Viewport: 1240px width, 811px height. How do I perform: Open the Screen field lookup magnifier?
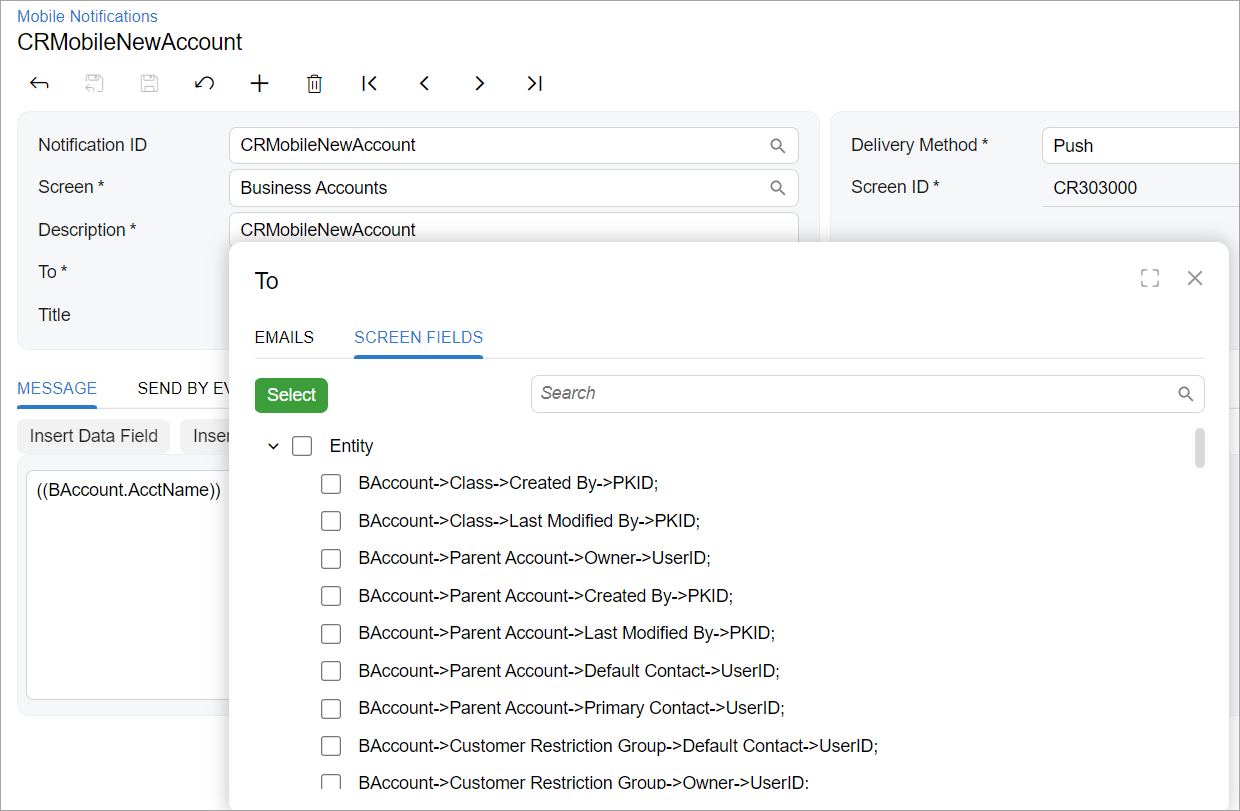pyautogui.click(x=777, y=188)
